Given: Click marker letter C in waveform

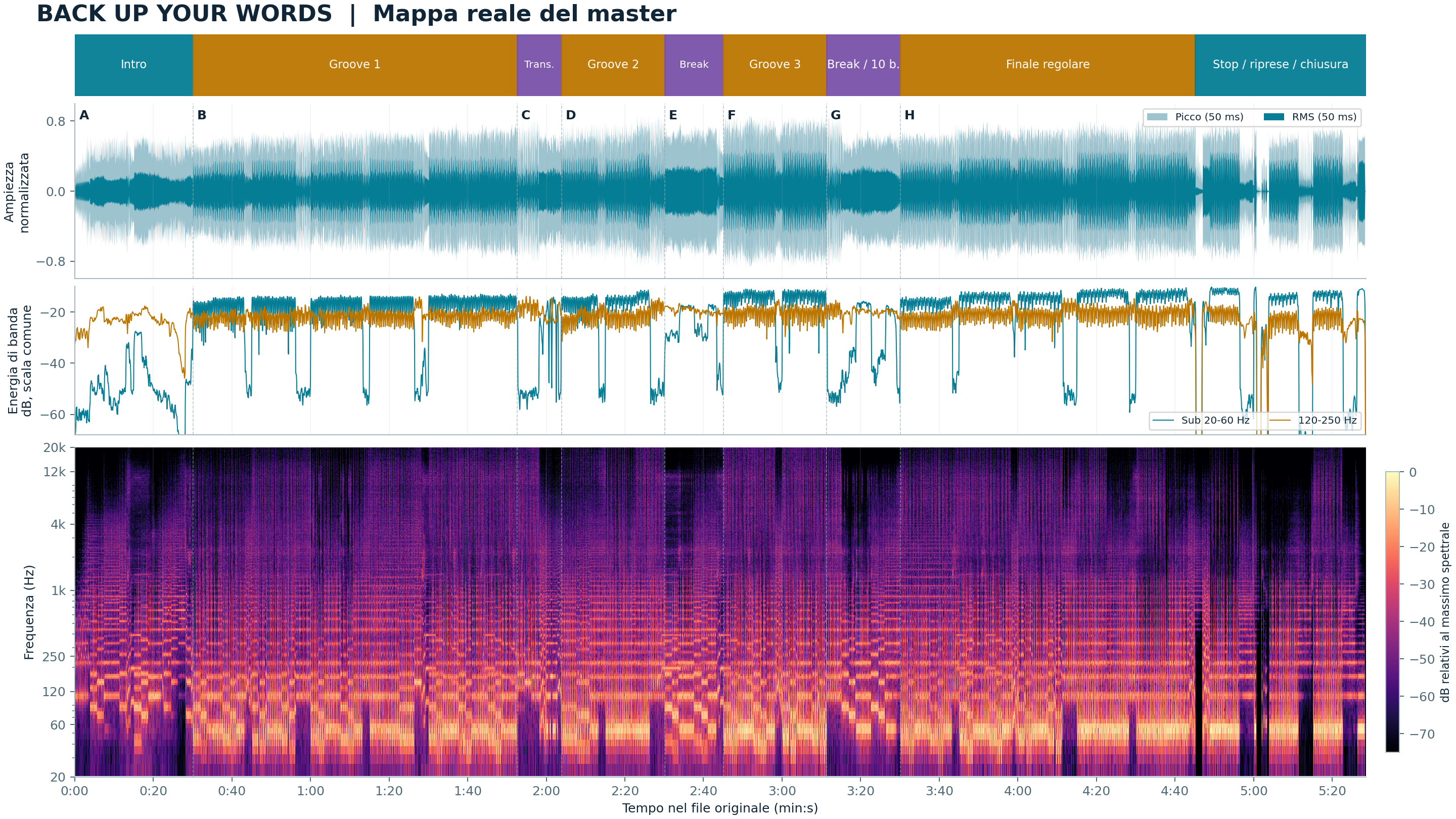Looking at the screenshot, I should point(526,115).
